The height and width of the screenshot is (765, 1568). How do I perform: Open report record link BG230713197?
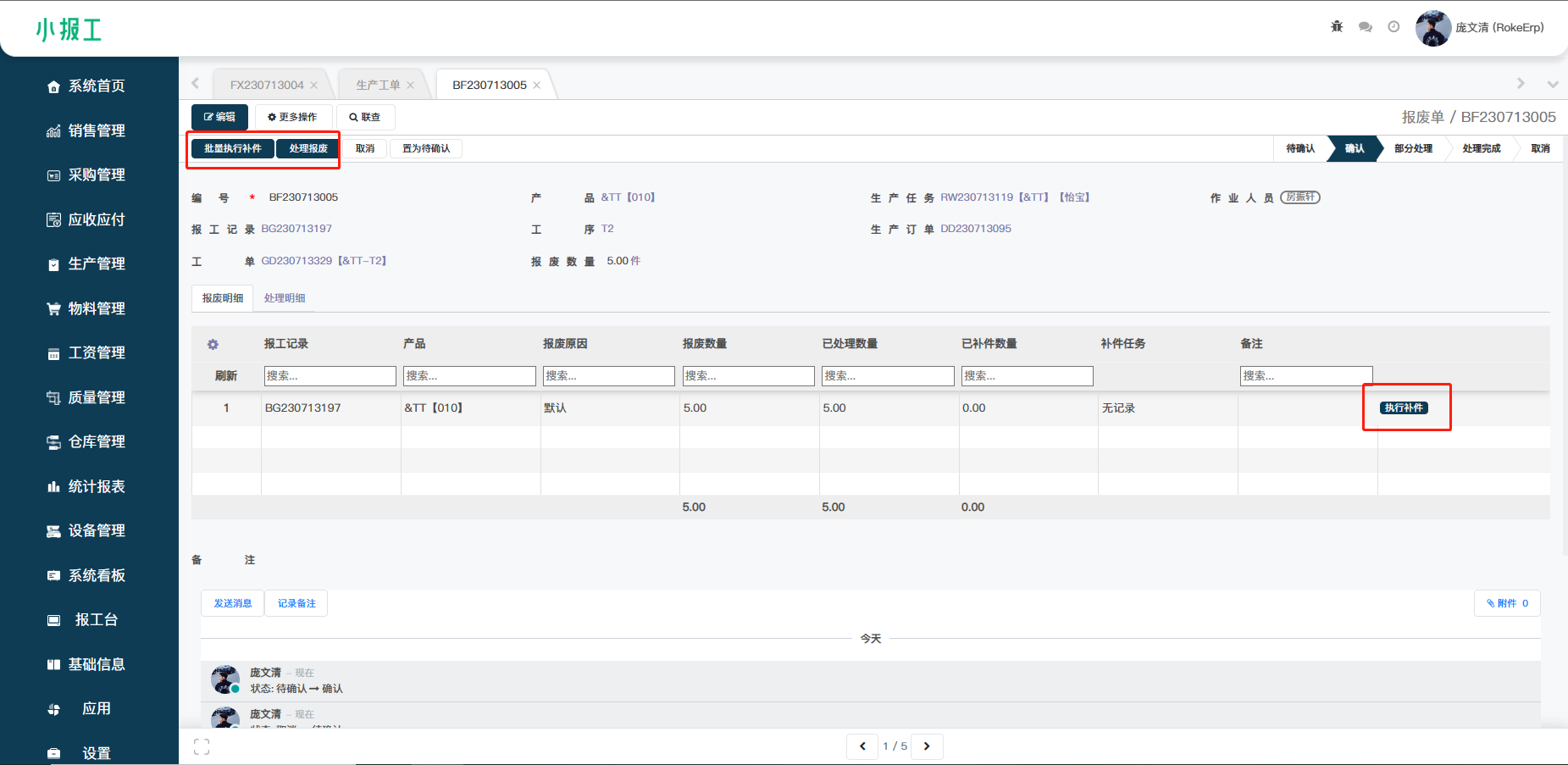click(296, 229)
